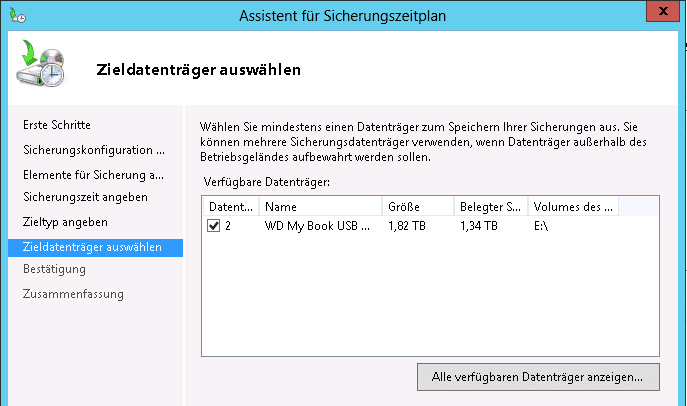687x406 pixels.
Task: Click the 1,82 TB size cell
Action: pos(407,226)
